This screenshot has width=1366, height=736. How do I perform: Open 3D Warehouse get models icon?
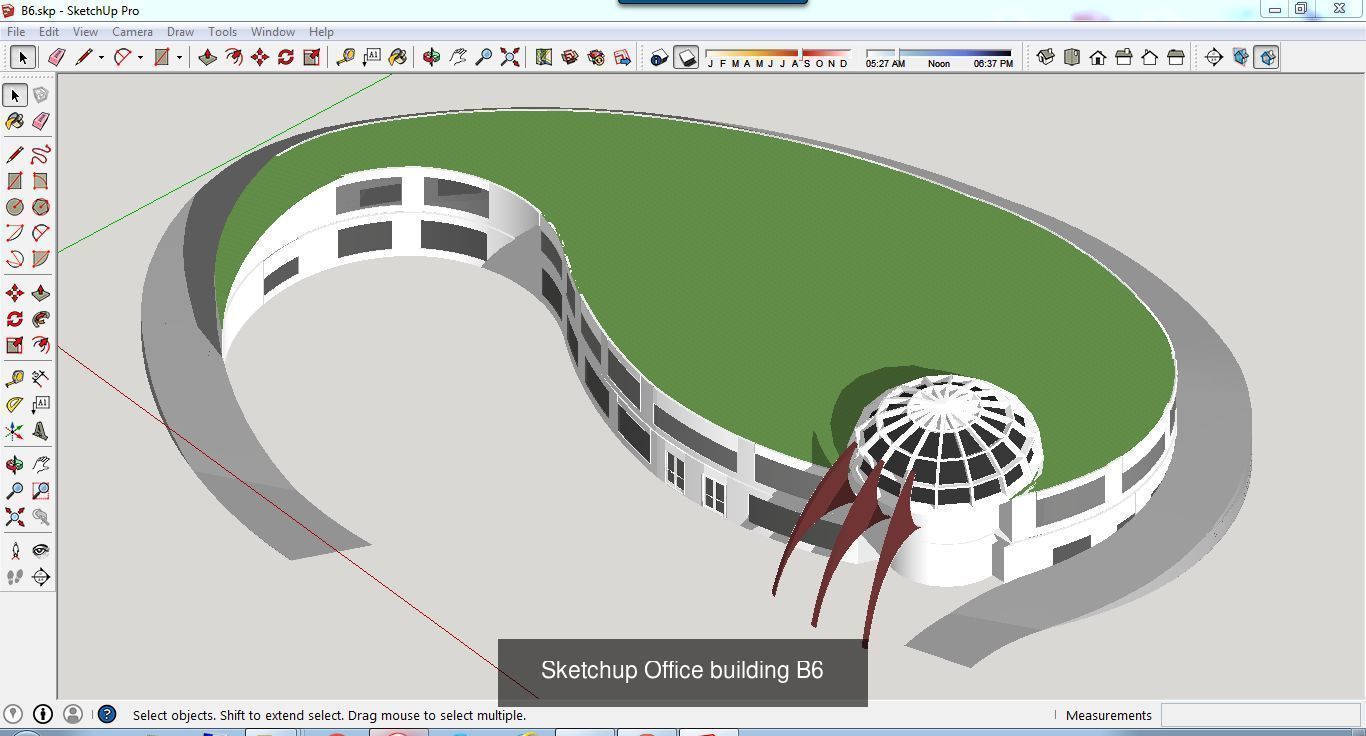(x=569, y=57)
